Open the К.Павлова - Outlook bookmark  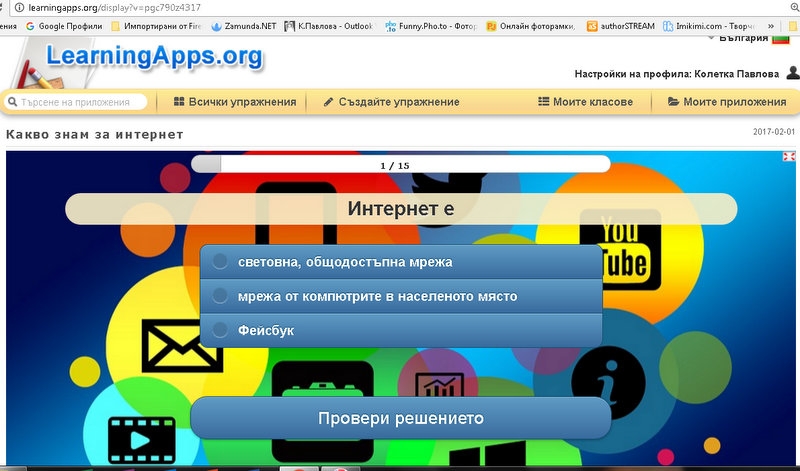[x=329, y=26]
